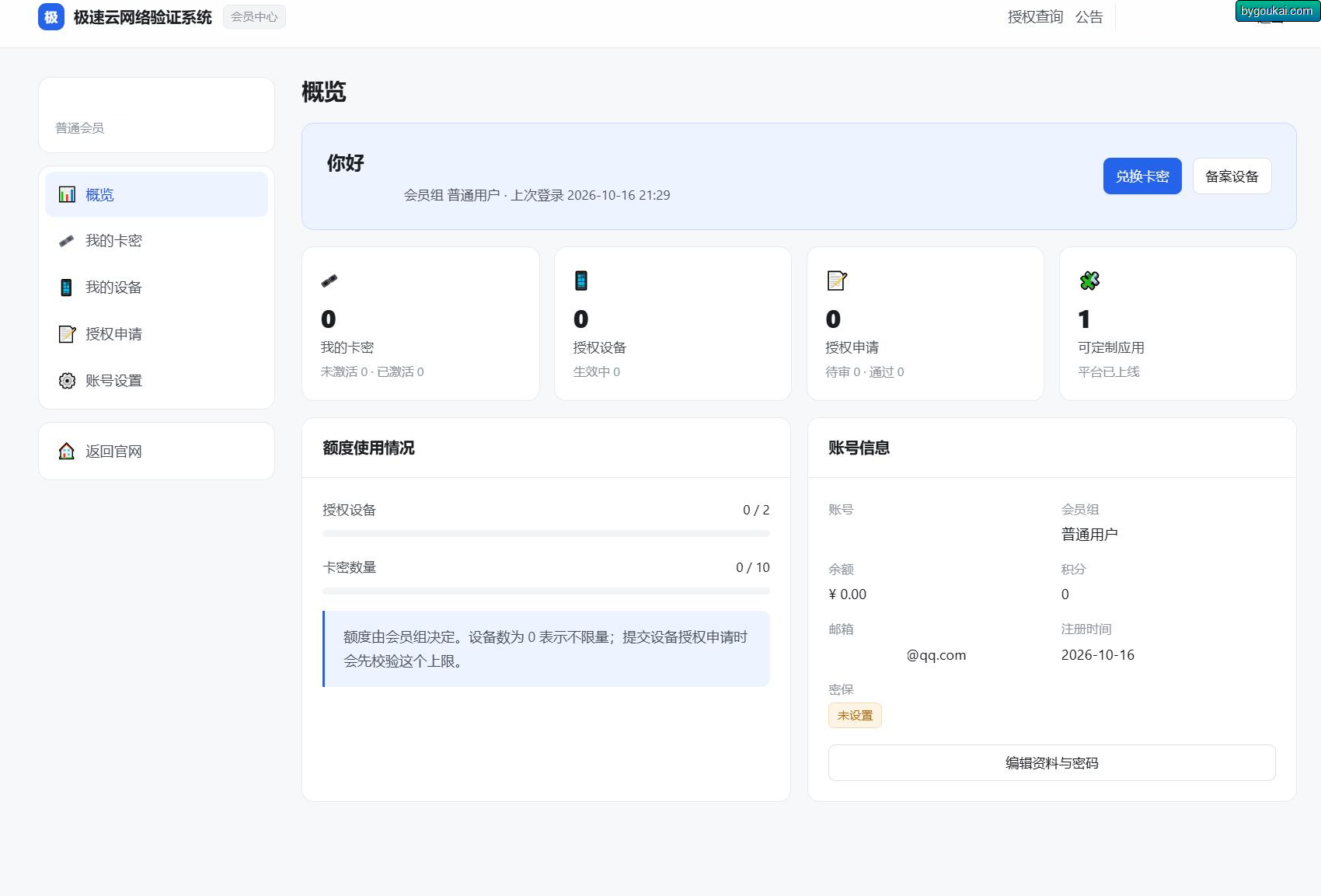Click the blue 兑换卡密 button

1142,176
